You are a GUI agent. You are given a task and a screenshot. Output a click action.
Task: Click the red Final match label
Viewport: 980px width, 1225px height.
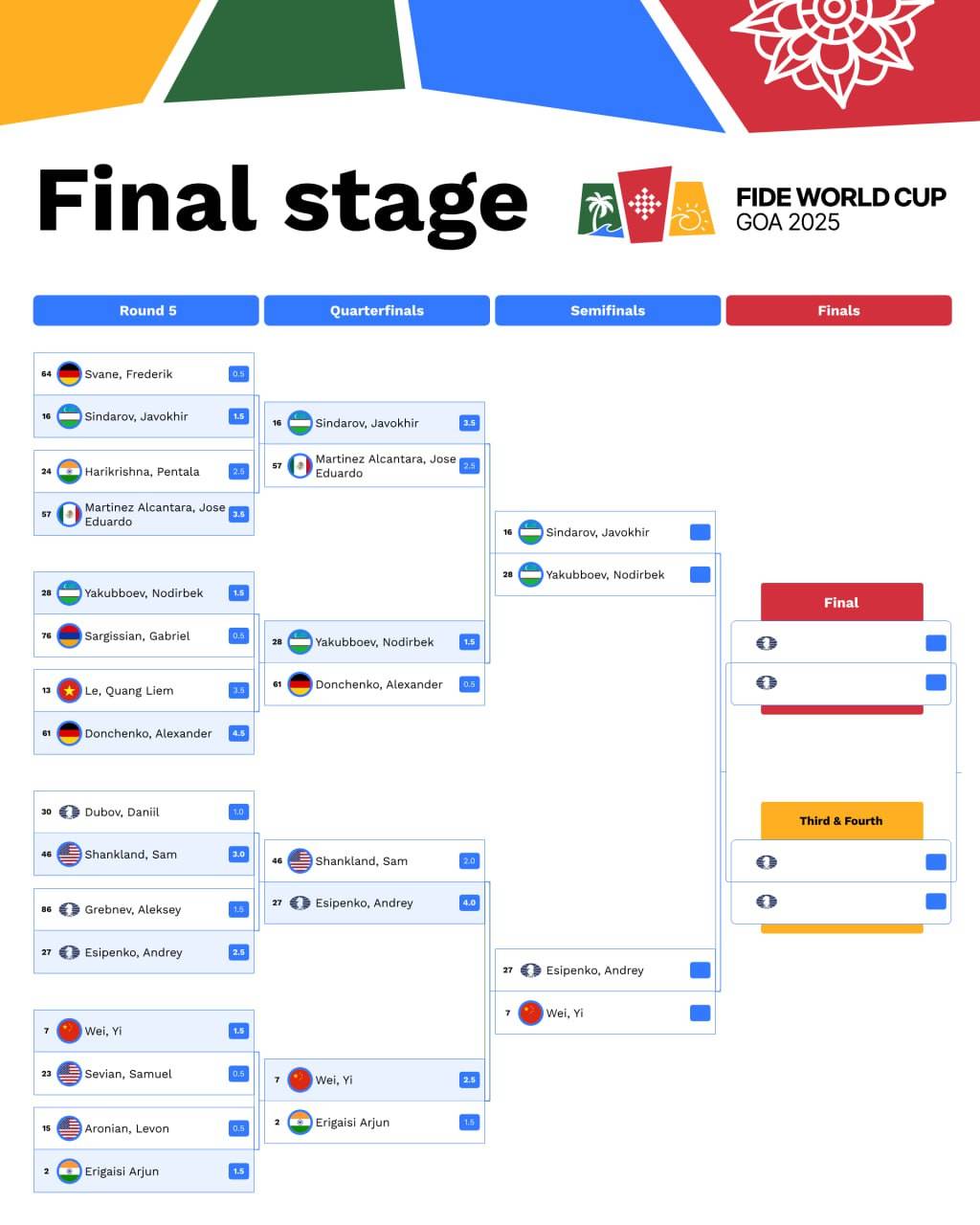(x=841, y=603)
